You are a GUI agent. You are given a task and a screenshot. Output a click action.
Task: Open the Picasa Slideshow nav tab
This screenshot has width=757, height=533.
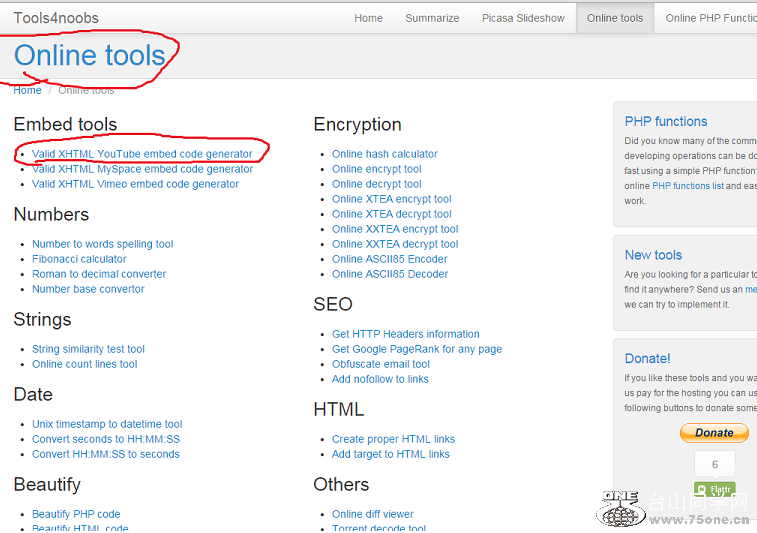click(523, 18)
